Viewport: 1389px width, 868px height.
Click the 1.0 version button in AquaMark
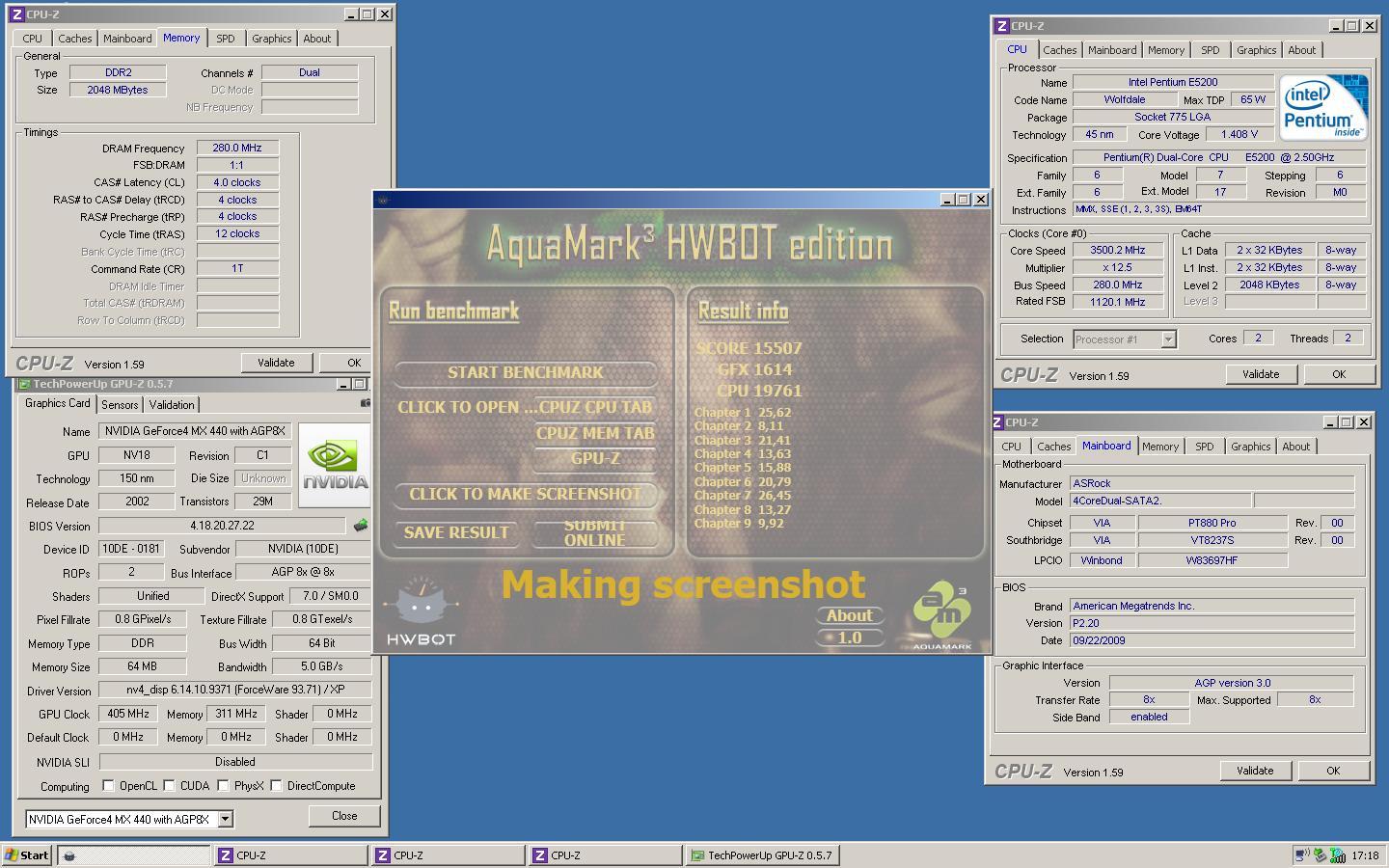pyautogui.click(x=850, y=637)
